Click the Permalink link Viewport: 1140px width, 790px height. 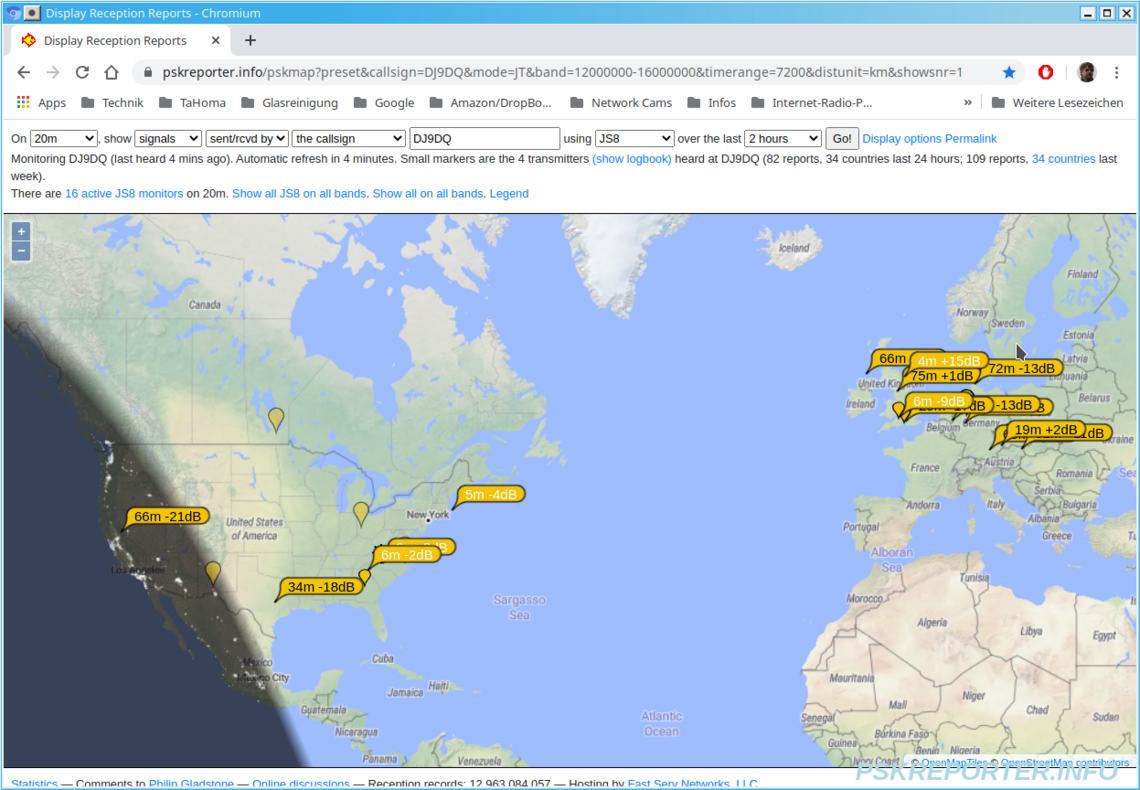tap(971, 138)
